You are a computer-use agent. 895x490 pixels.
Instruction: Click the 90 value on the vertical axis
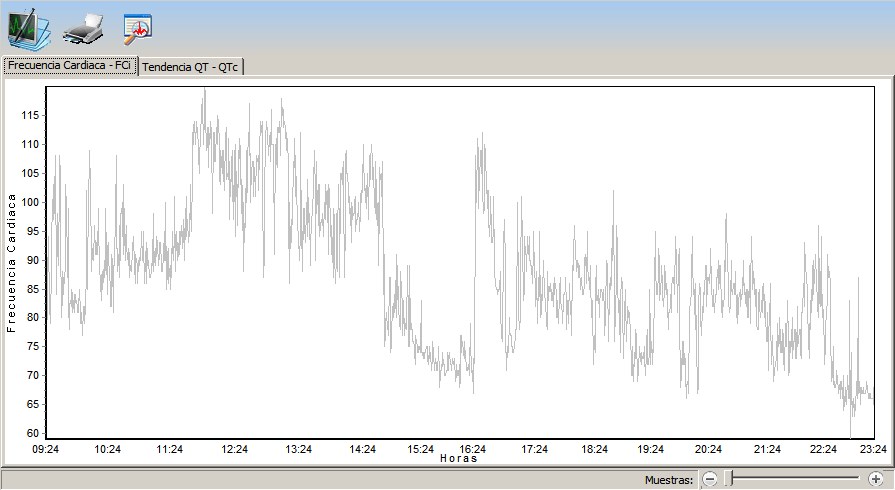click(32, 260)
